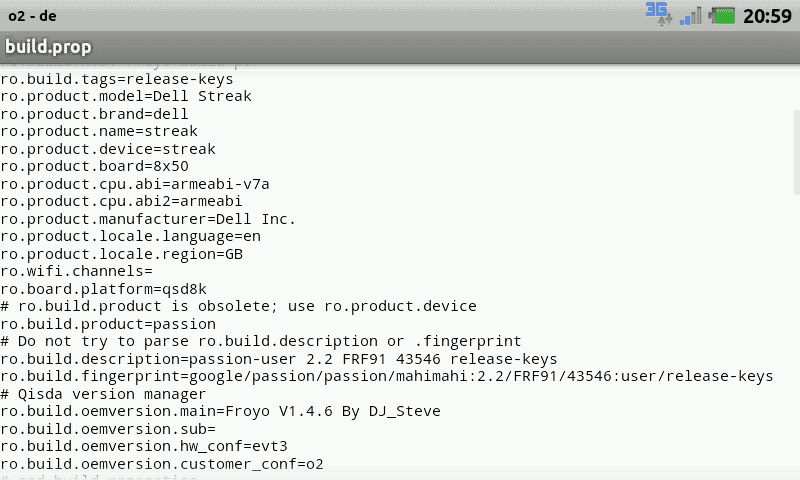Click the ro.product.board=8x50 line
This screenshot has width=800, height=480.
coord(94,166)
